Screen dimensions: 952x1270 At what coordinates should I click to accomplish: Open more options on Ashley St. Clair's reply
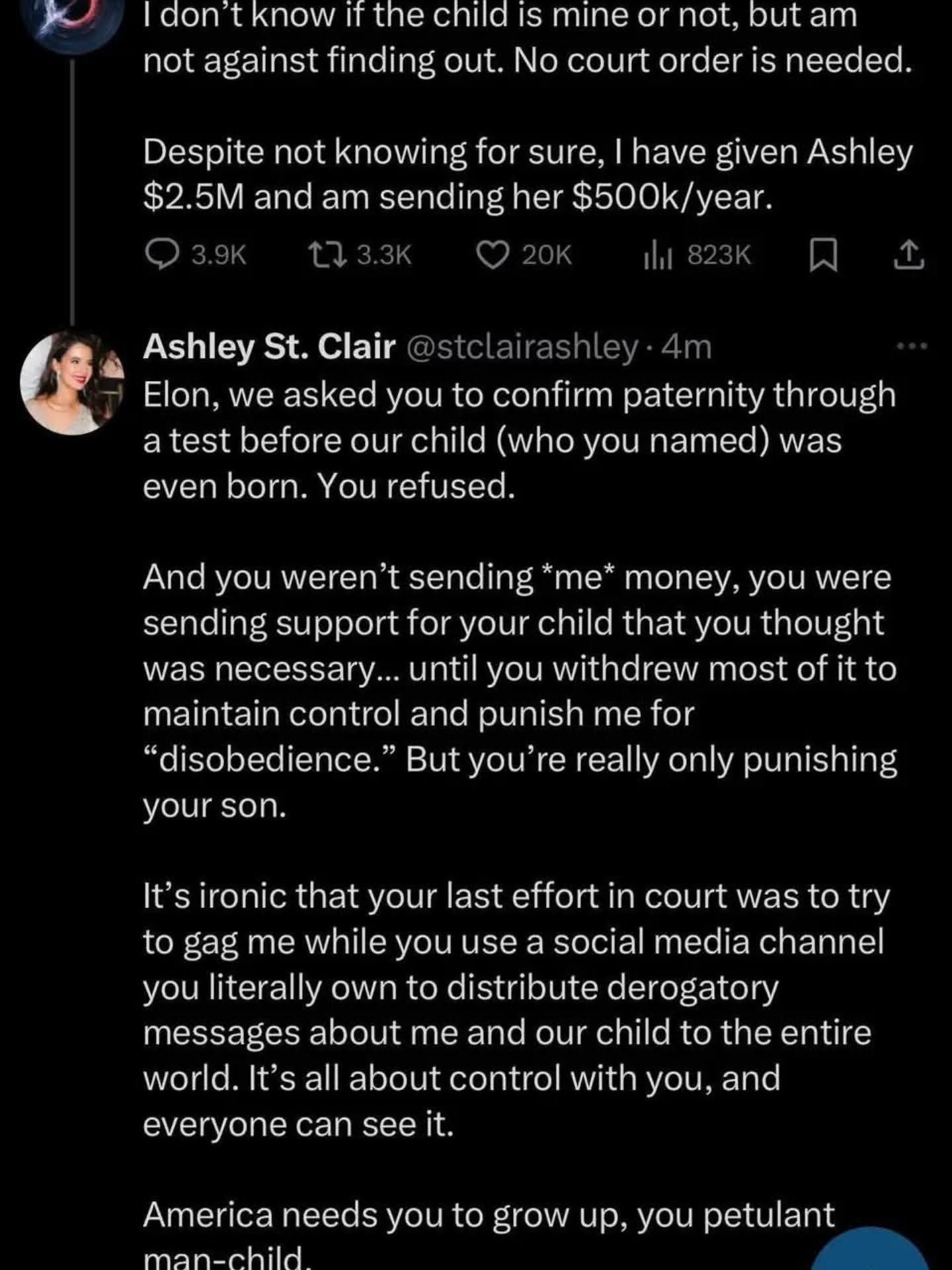(x=912, y=345)
